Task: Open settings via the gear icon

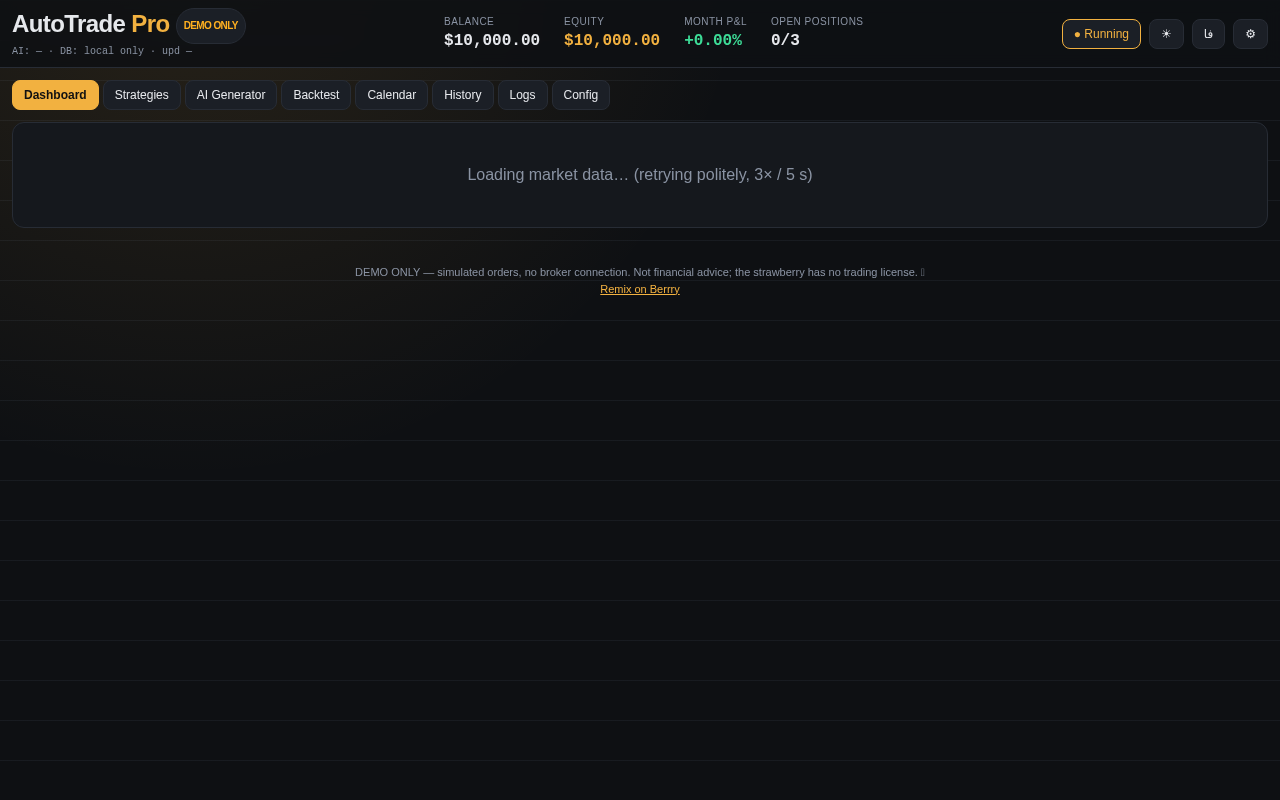Action: [x=1250, y=34]
